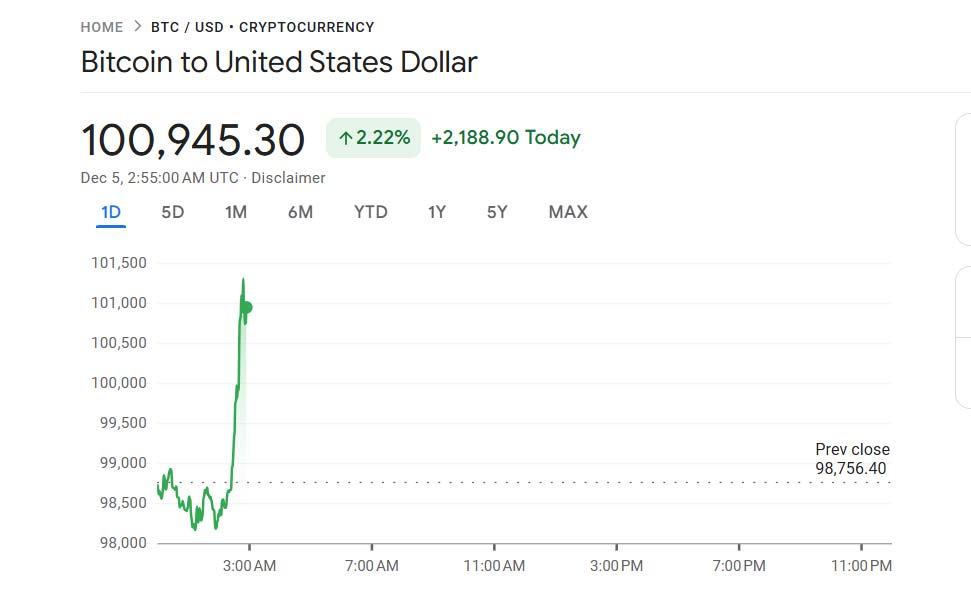
Task: Select the 1D range tab
Action: pyautogui.click(x=111, y=212)
